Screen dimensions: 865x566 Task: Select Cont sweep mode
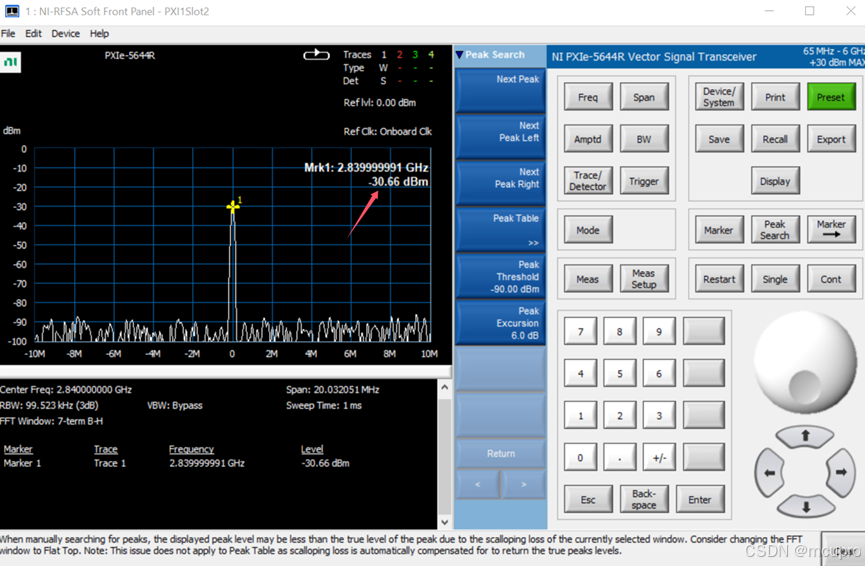click(x=831, y=279)
